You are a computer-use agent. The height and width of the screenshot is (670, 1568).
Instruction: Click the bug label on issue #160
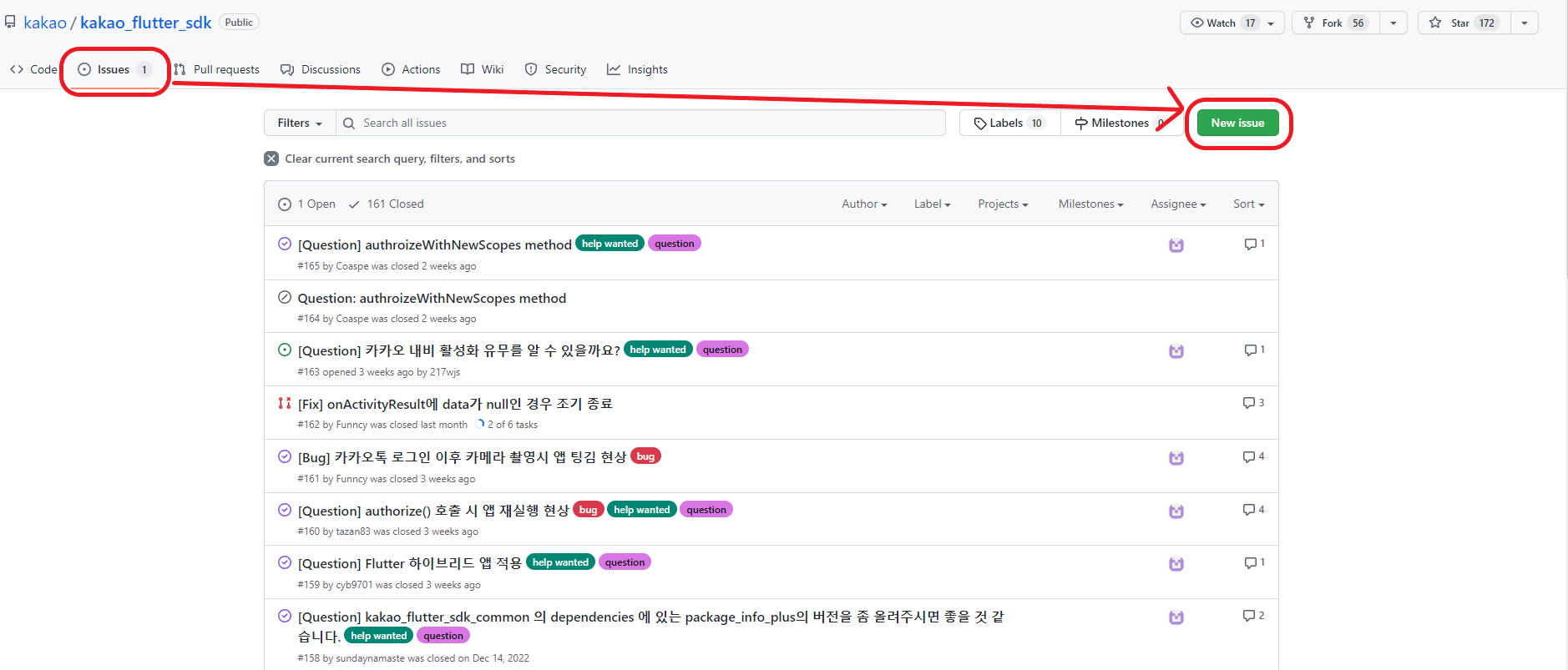pos(589,510)
